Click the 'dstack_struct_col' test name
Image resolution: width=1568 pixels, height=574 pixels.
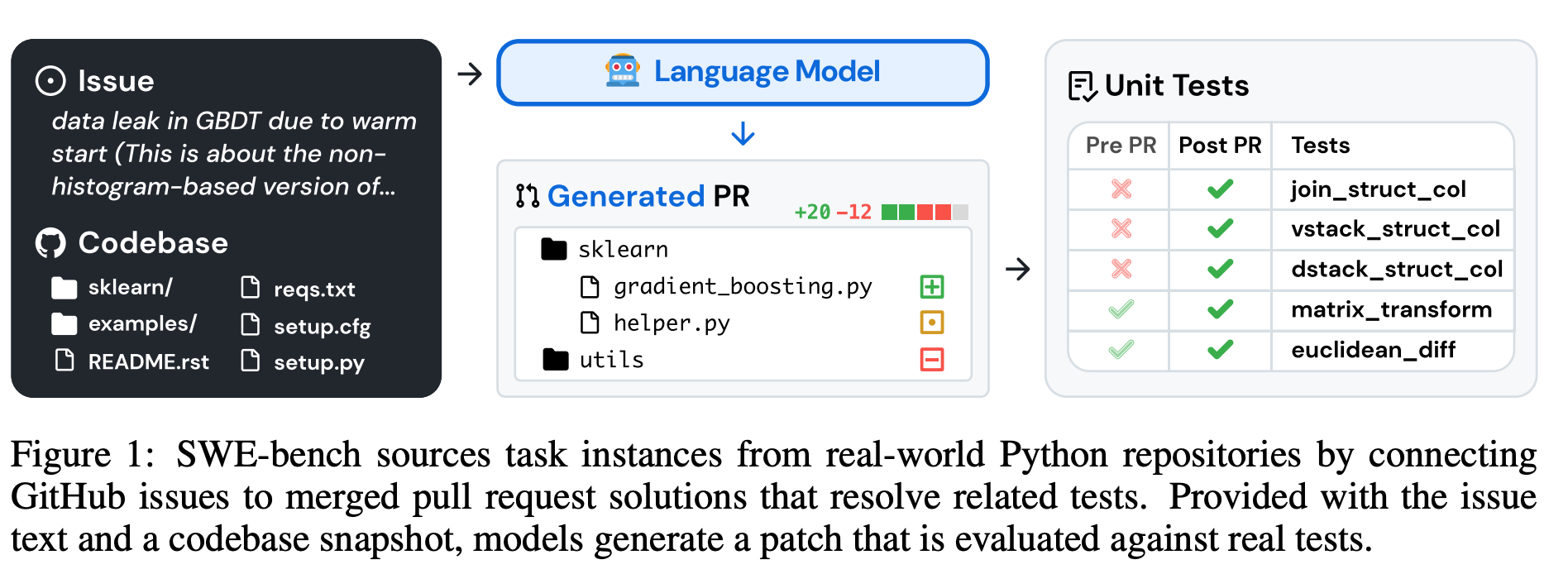(x=1397, y=270)
